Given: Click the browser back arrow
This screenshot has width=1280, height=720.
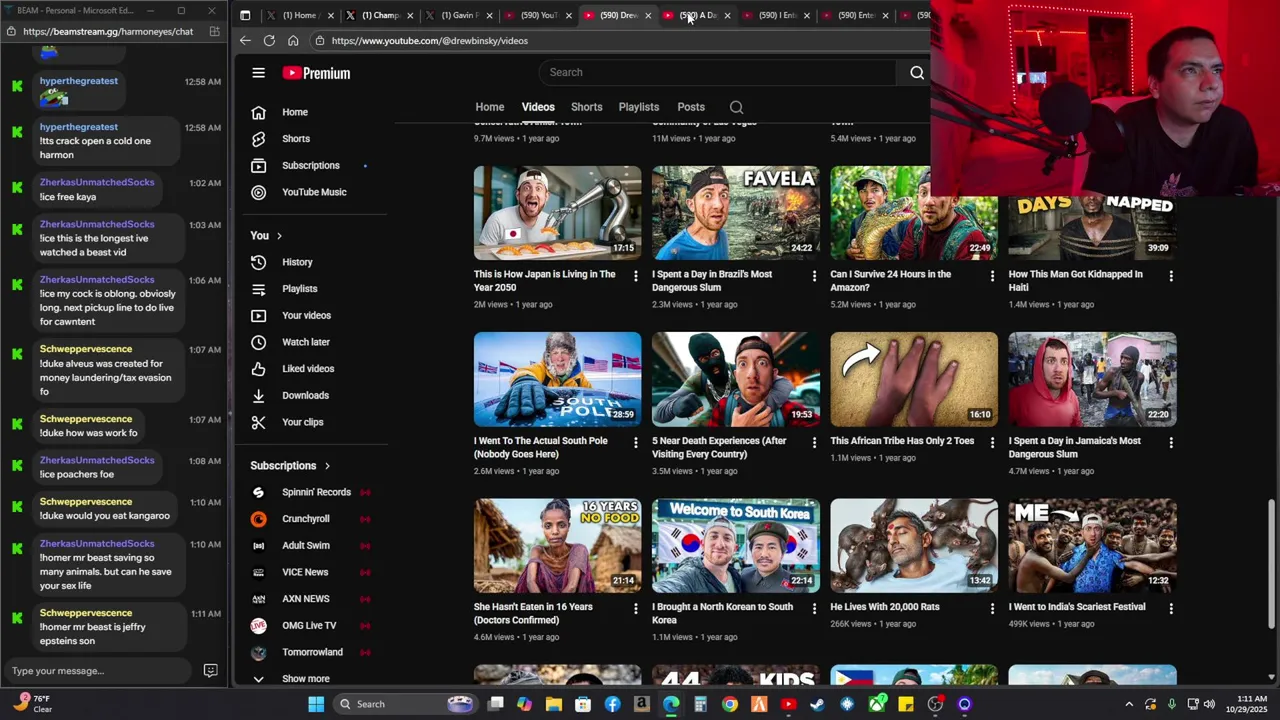Looking at the screenshot, I should pyautogui.click(x=245, y=40).
